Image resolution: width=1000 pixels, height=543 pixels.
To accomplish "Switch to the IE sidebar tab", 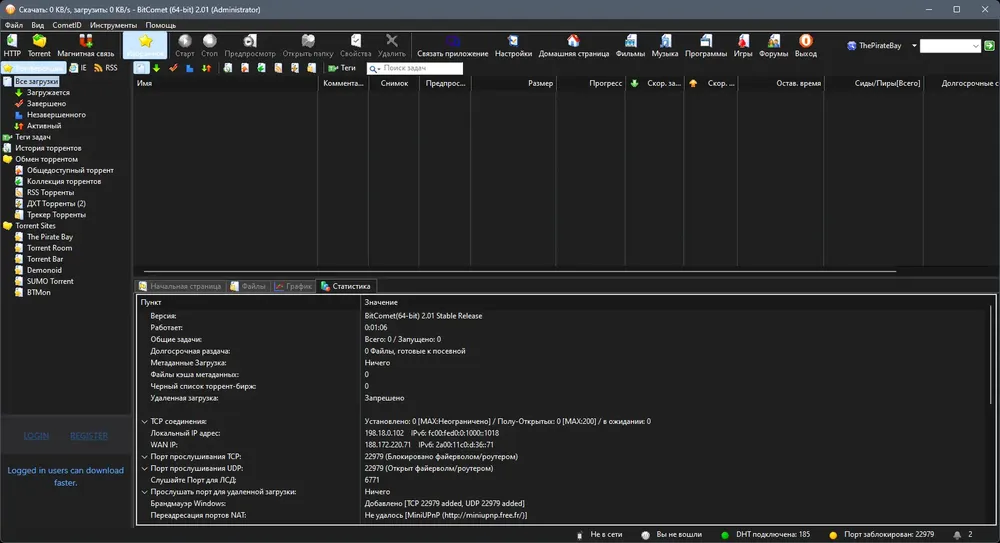I will point(78,68).
